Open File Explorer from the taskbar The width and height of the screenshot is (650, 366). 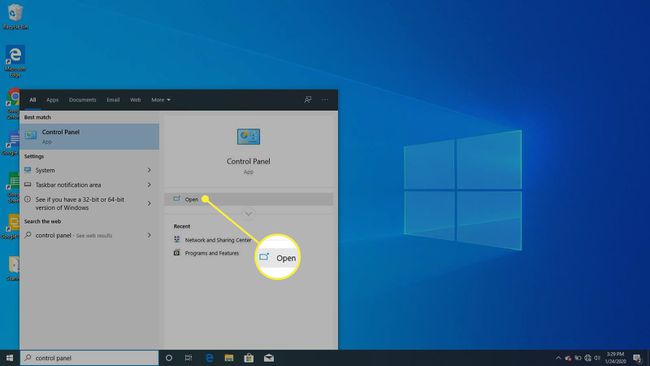click(229, 358)
